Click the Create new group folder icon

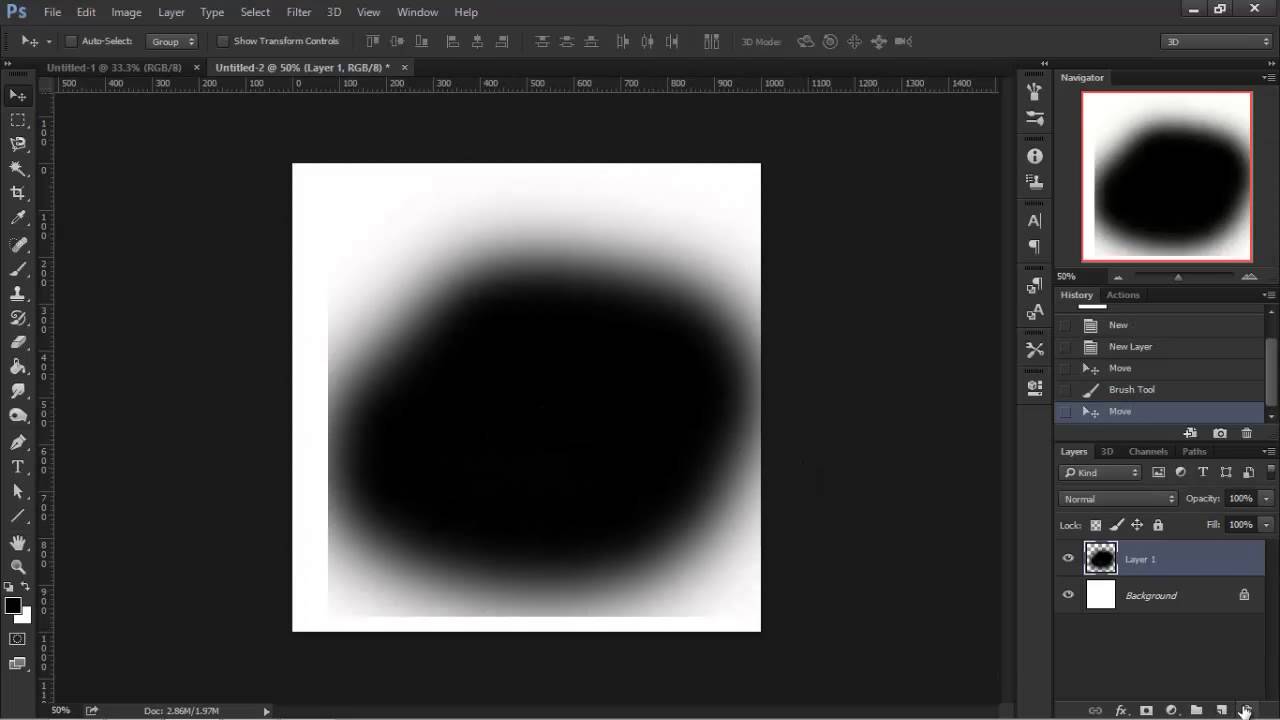point(1196,710)
